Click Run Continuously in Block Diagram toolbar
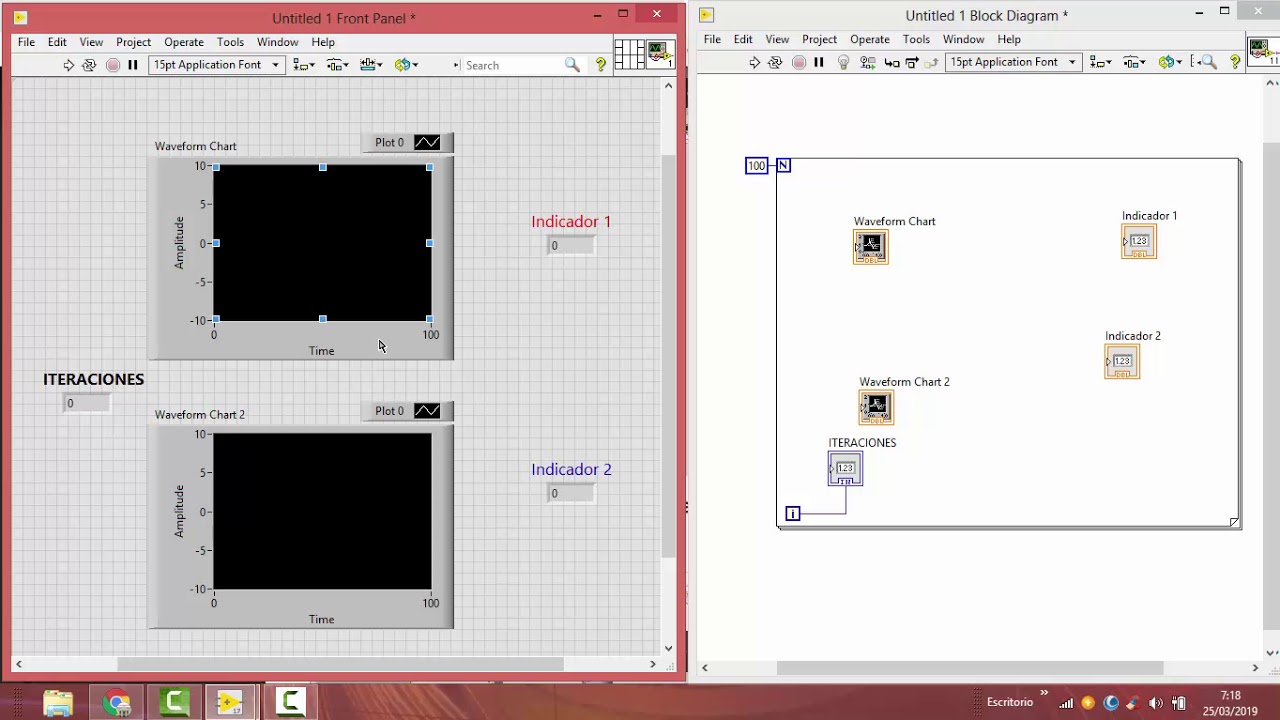 pyautogui.click(x=775, y=62)
